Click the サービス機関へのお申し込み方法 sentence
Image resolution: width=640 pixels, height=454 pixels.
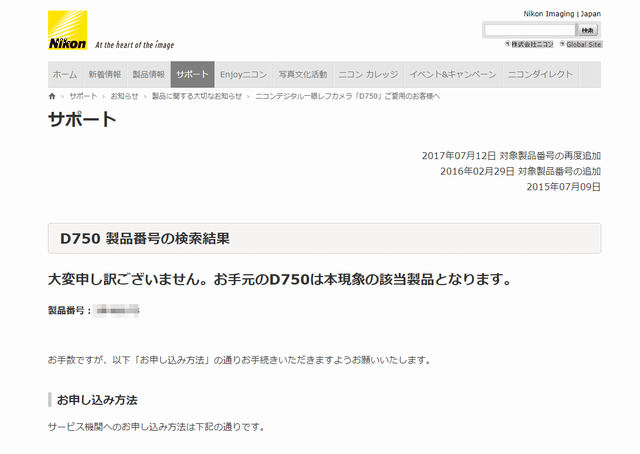pyautogui.click(x=156, y=427)
